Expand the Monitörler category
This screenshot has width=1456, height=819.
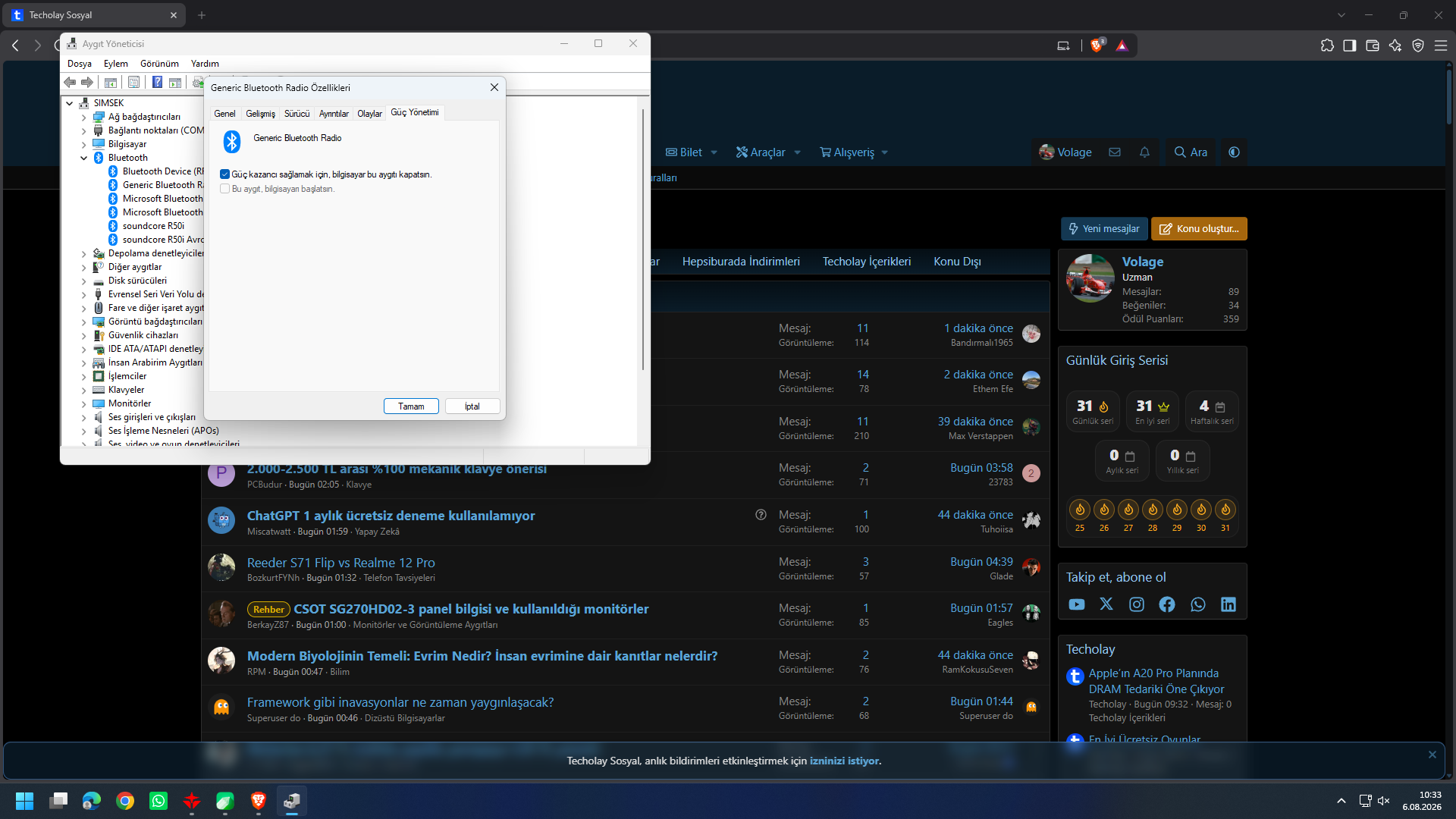(84, 403)
